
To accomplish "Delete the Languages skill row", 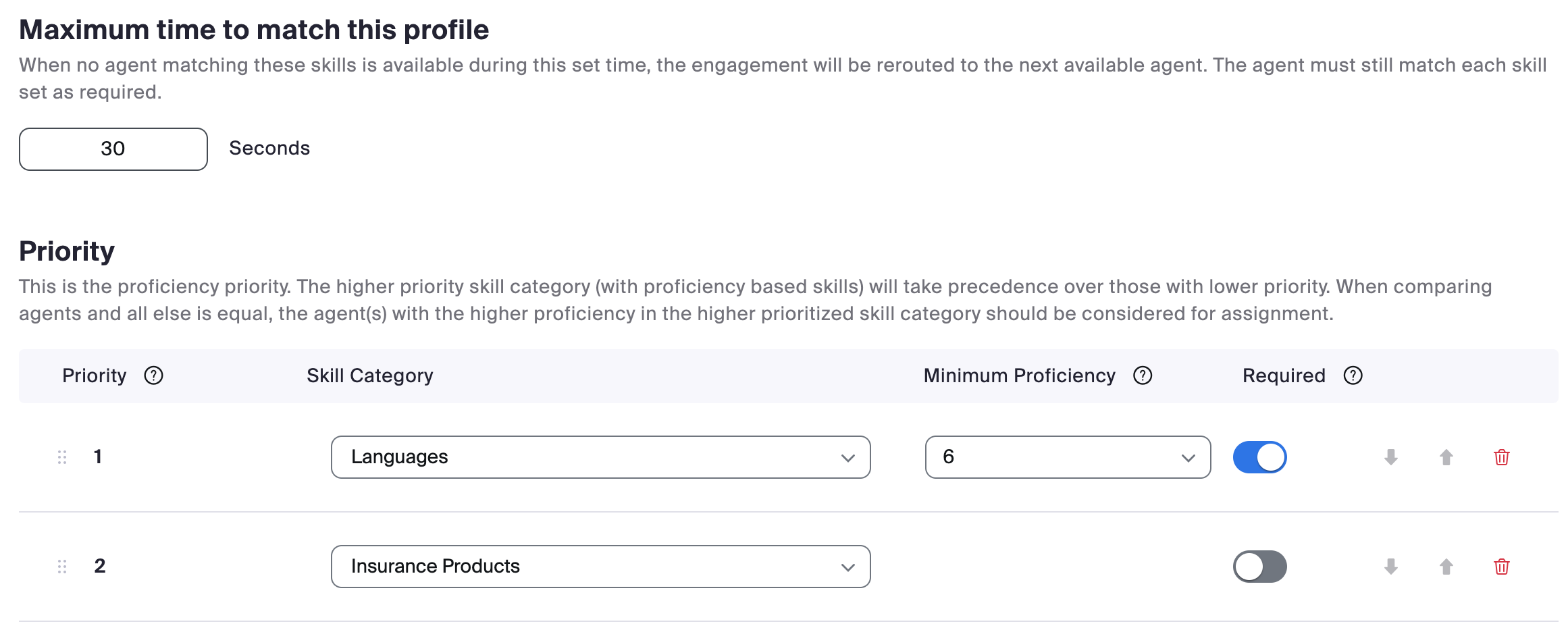I will tap(1501, 457).
